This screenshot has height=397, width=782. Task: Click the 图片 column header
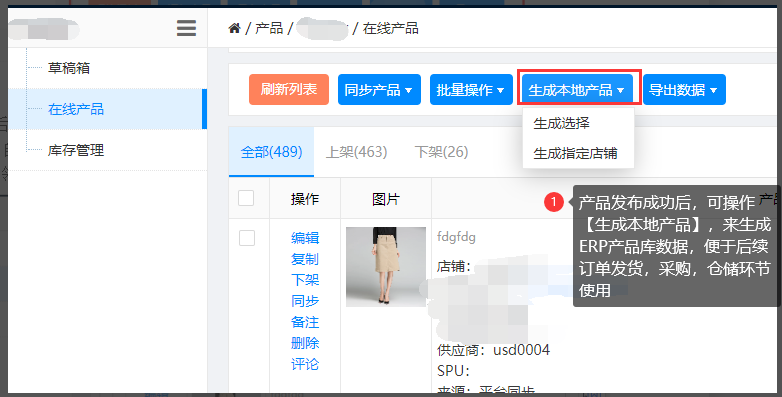point(386,199)
